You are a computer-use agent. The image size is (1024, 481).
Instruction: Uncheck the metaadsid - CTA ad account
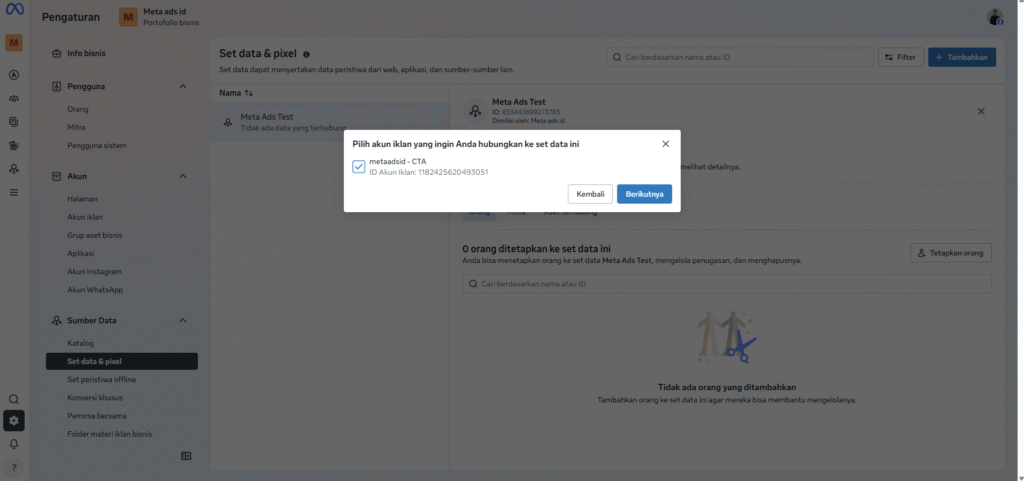pos(359,167)
